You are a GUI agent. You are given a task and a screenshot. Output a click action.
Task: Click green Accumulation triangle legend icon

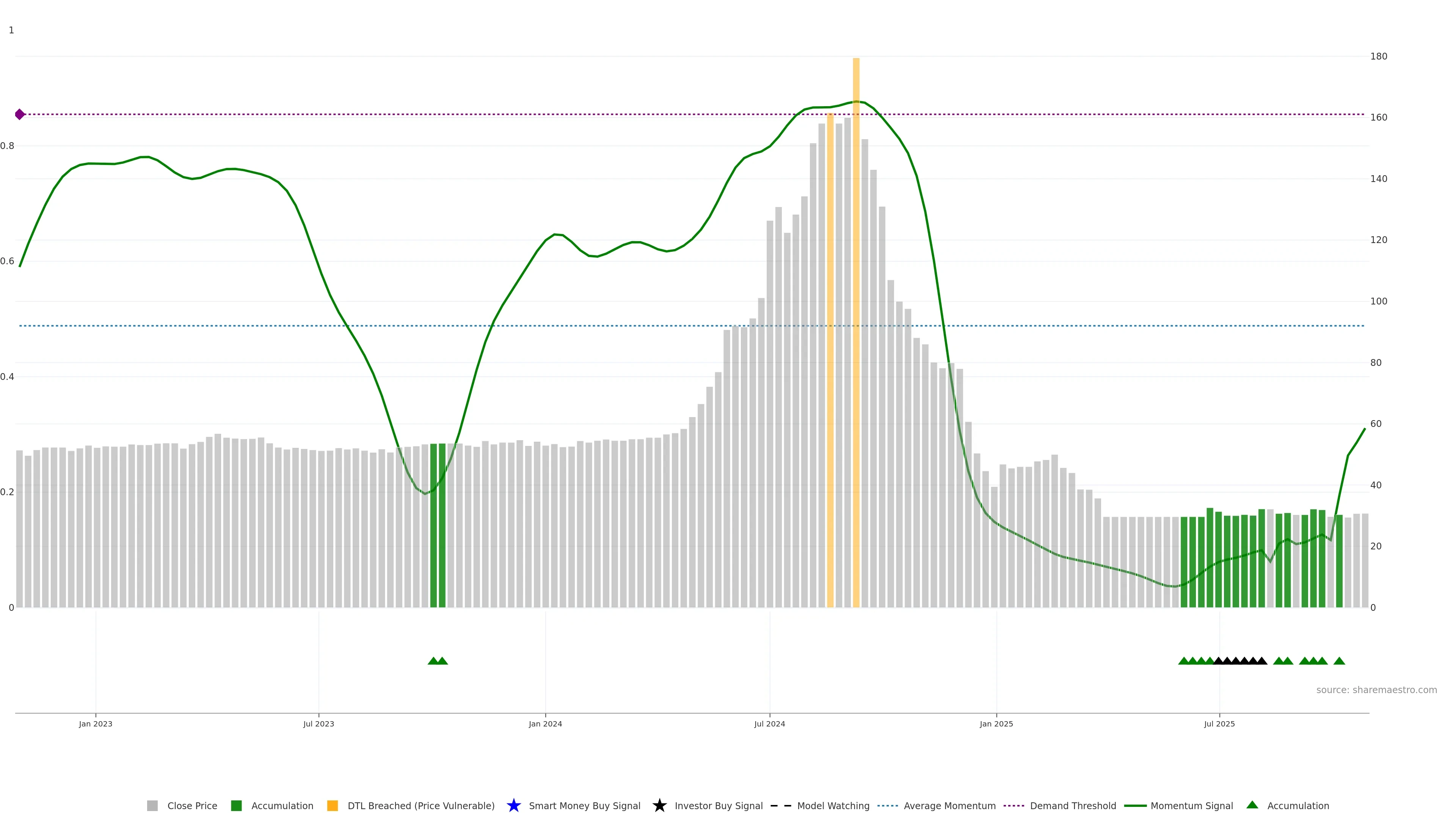point(1252,805)
